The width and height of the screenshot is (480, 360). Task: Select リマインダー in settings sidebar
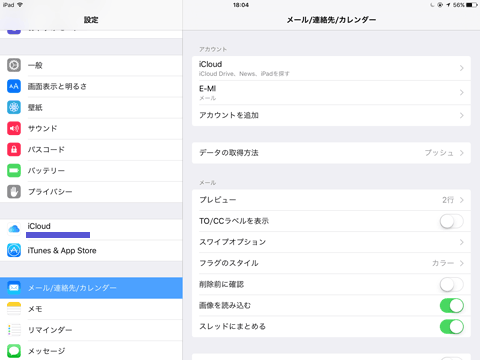[91, 330]
